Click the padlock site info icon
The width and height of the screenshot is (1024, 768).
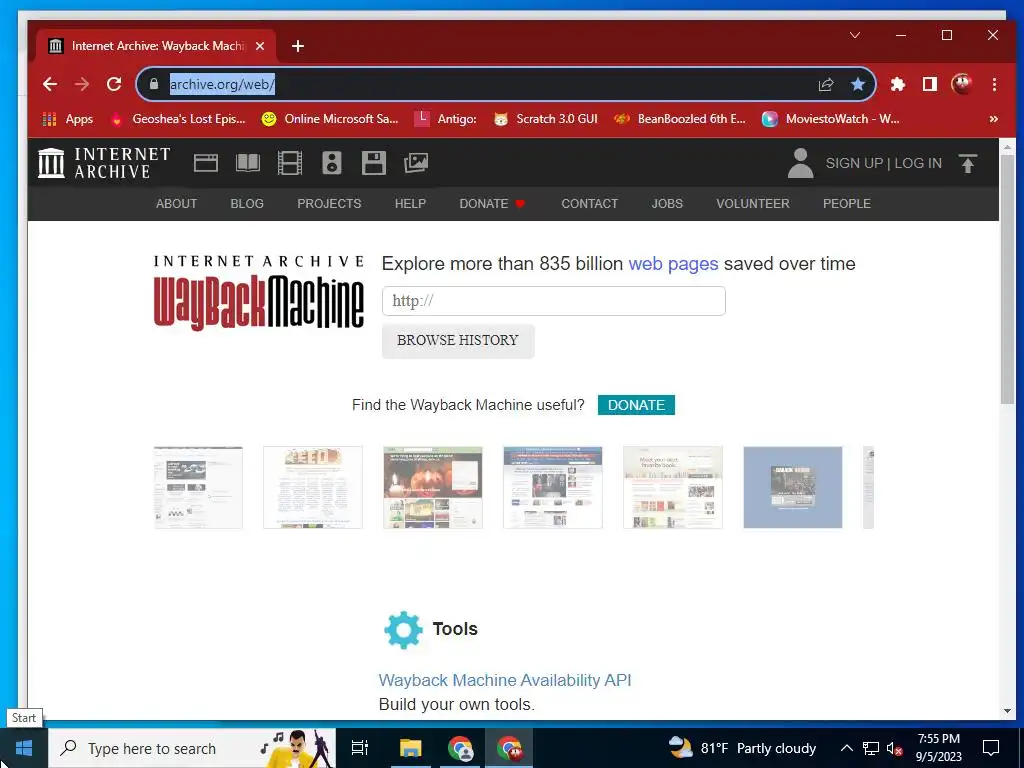[x=154, y=84]
